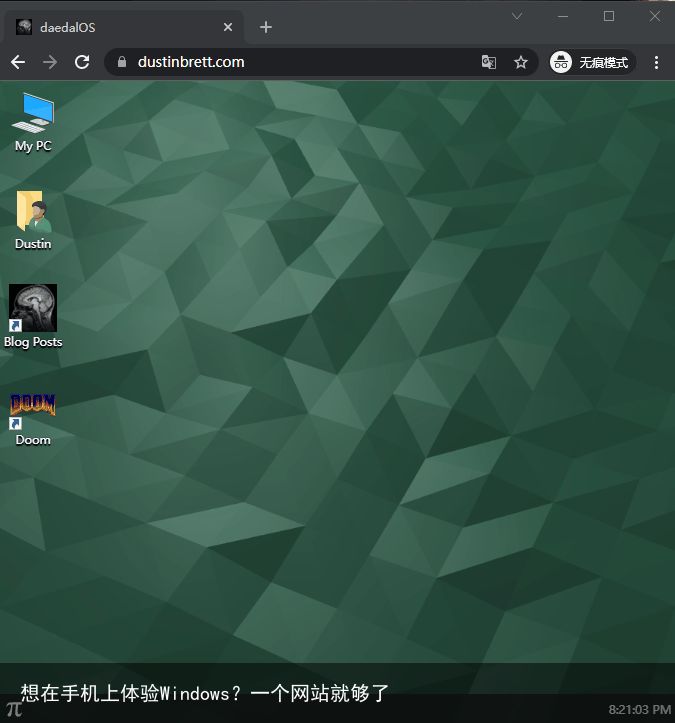Viewport: 675px width, 723px height.
Task: Open a new tab with the plus button
Action: [266, 27]
